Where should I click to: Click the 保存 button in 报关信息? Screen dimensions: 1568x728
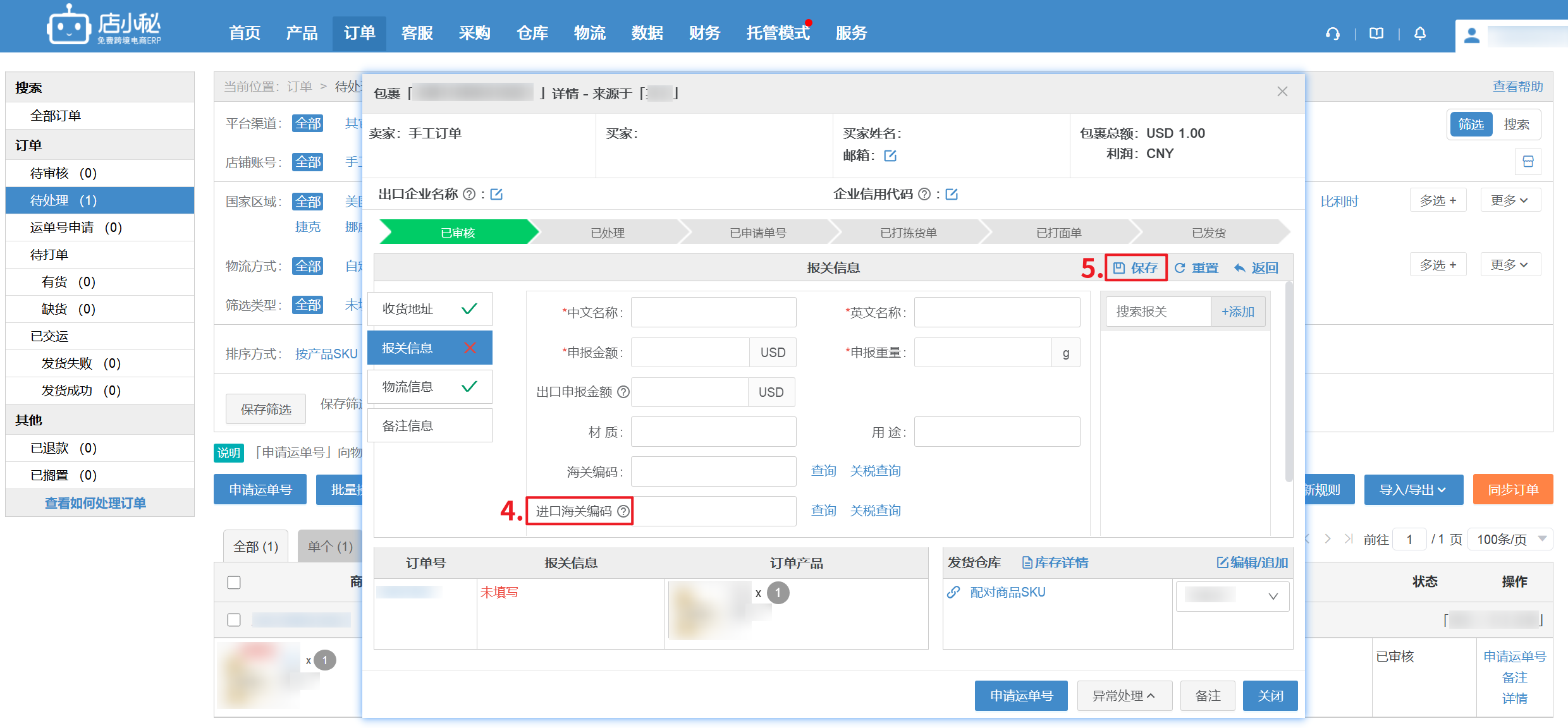pyautogui.click(x=1136, y=268)
